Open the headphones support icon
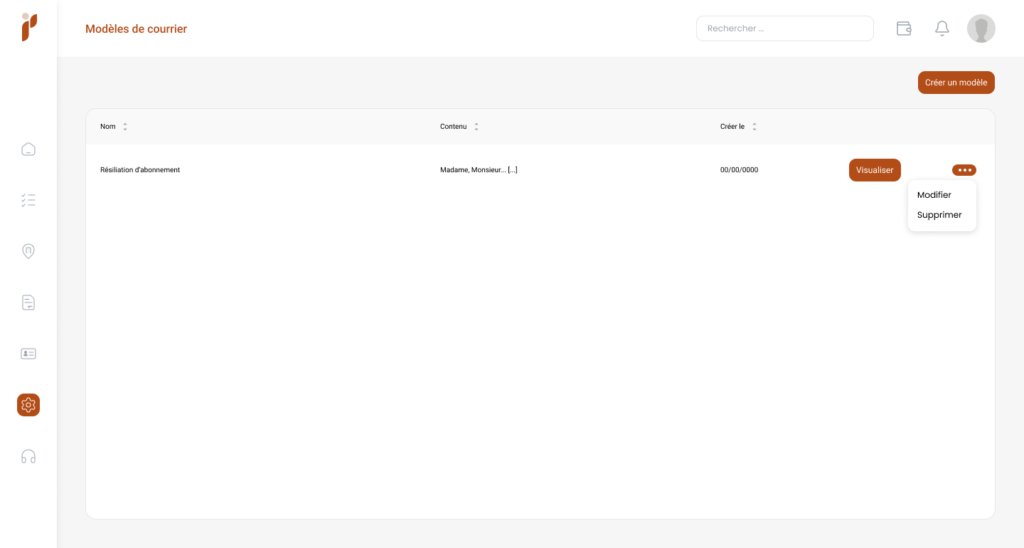This screenshot has height=548, width=1024. [28, 457]
